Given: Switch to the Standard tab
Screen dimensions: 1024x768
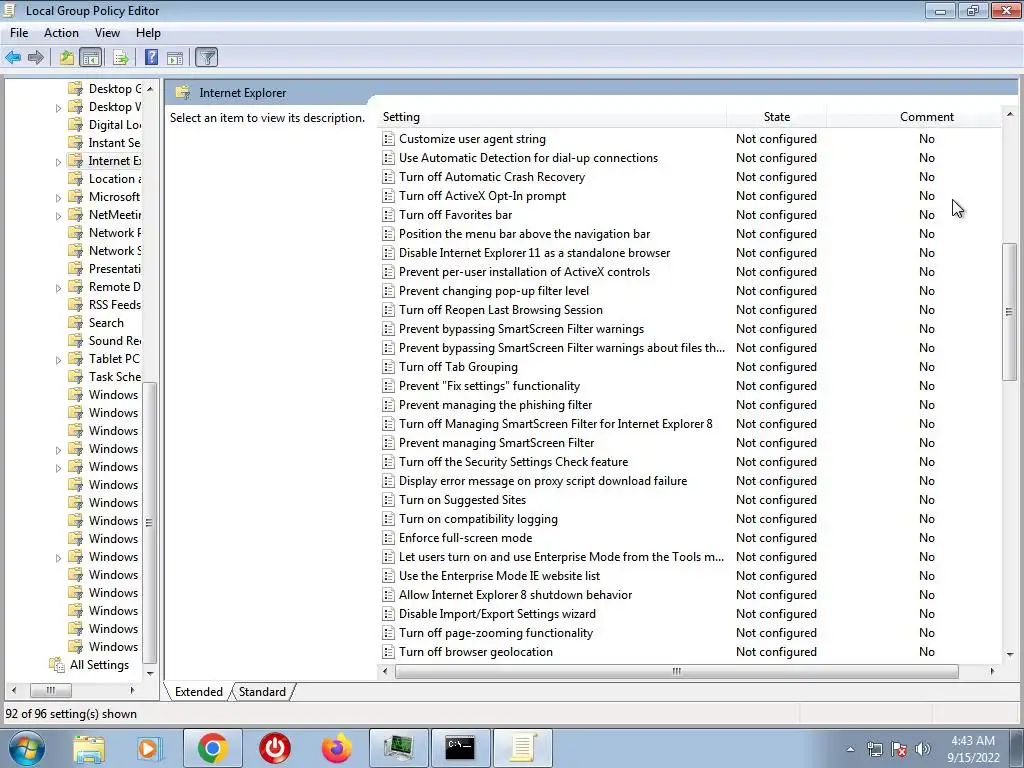Looking at the screenshot, I should click(262, 692).
